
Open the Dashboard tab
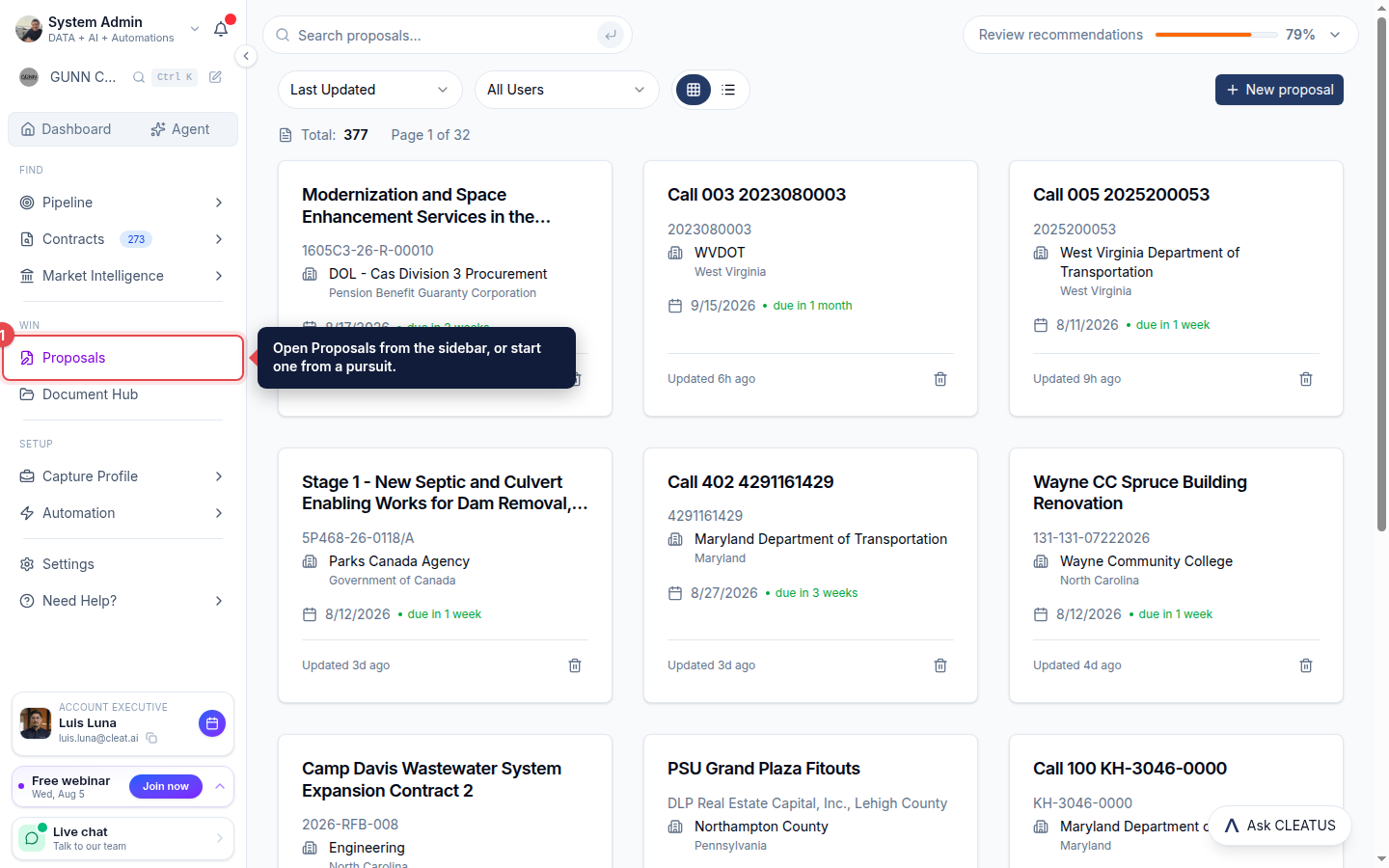coord(67,129)
